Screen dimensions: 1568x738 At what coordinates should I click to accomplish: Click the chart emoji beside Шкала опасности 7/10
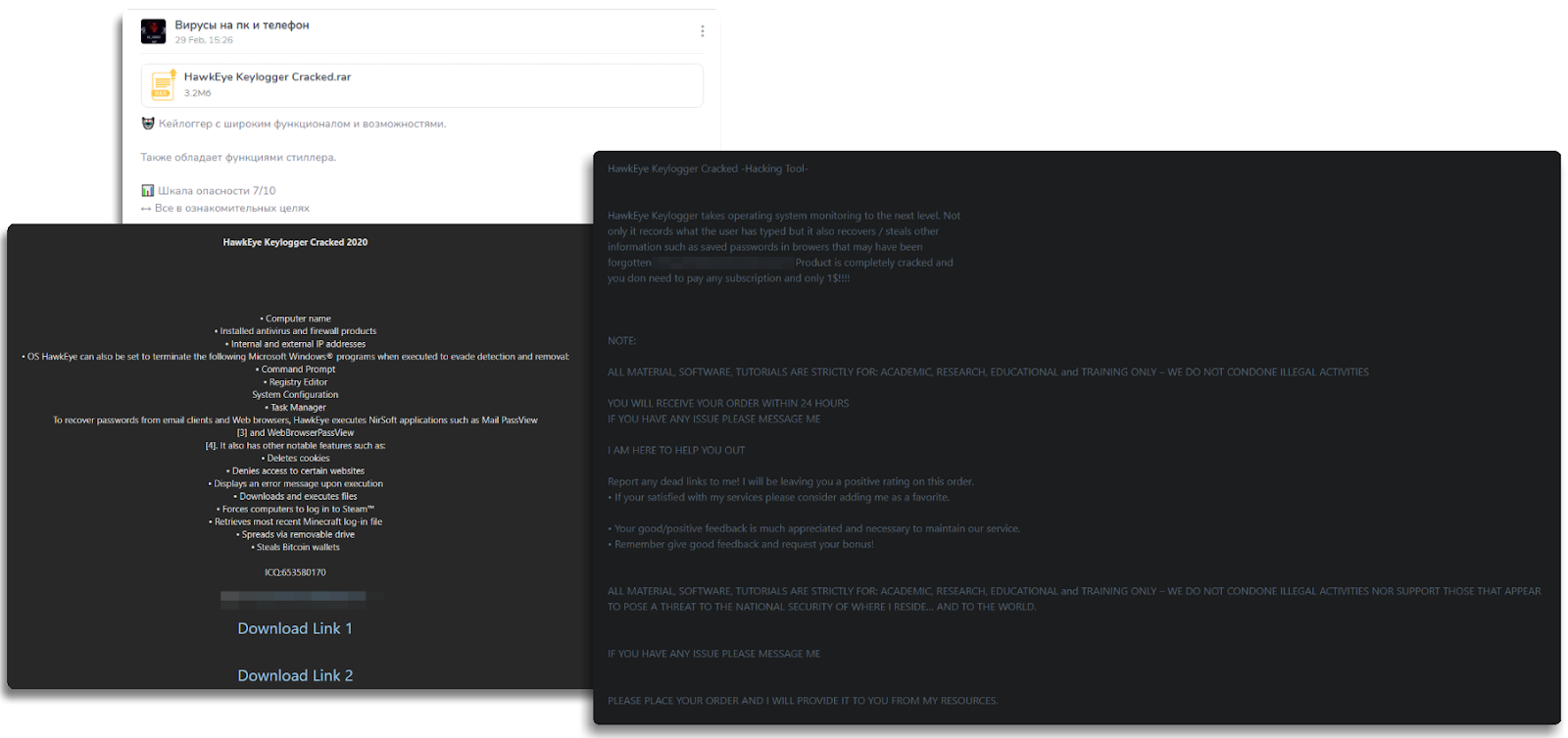click(x=147, y=190)
